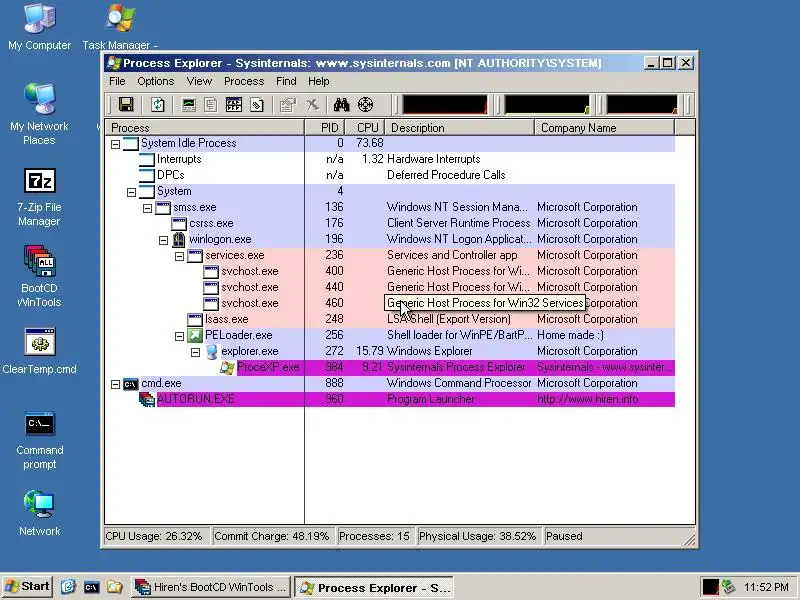Select the 7-Zip File Manager desktop icon

pyautogui.click(x=39, y=198)
